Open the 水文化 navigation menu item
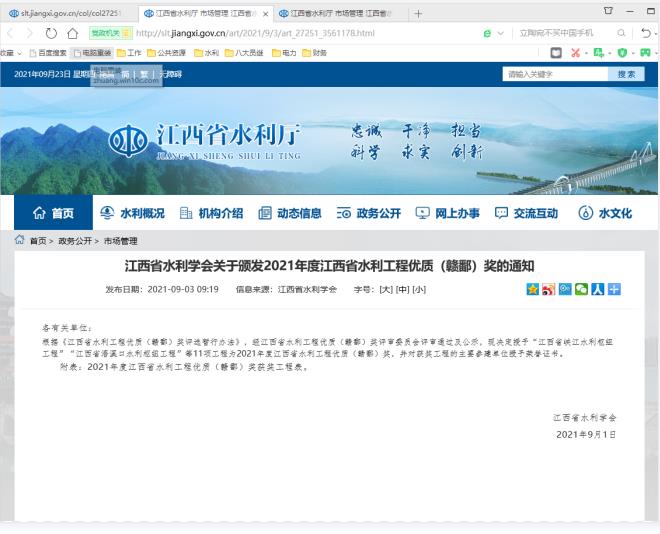The height and width of the screenshot is (534, 660). click(x=605, y=213)
